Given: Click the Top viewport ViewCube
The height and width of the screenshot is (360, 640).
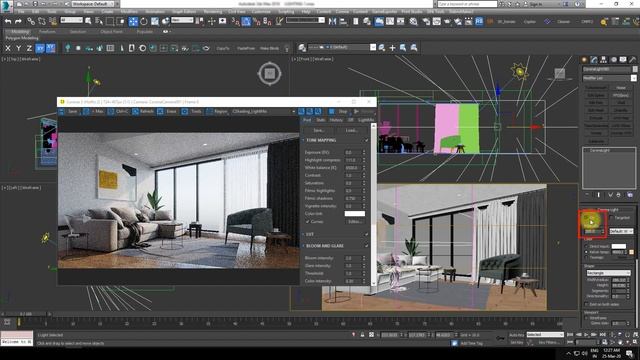Looking at the screenshot, I should tap(269, 73).
